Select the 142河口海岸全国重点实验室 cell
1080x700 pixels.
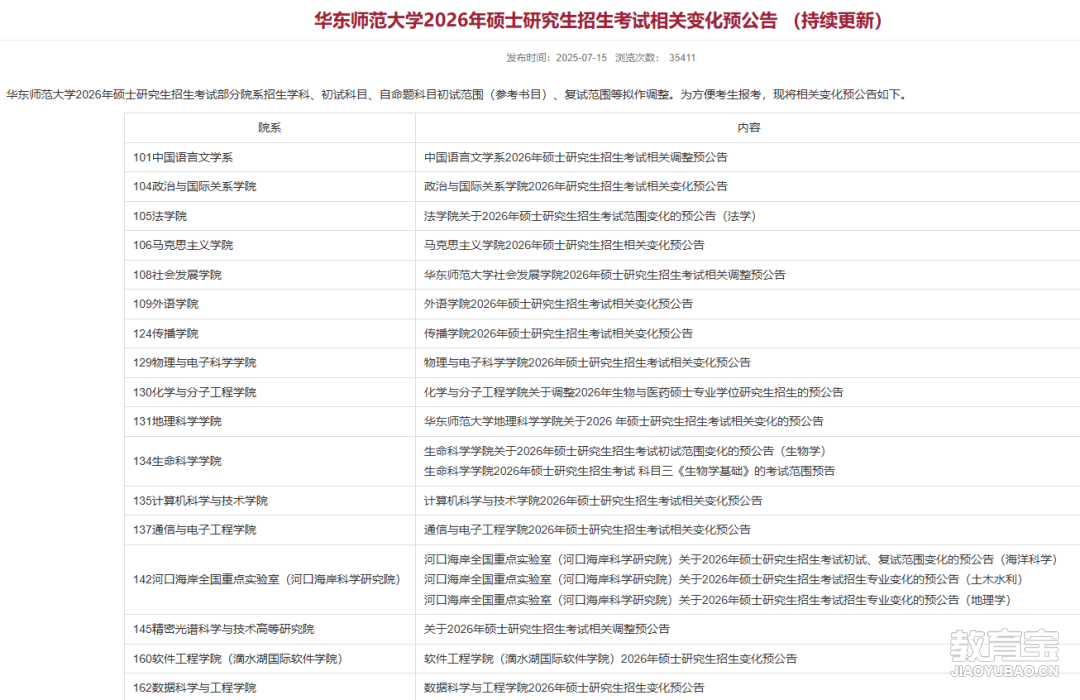(x=269, y=579)
